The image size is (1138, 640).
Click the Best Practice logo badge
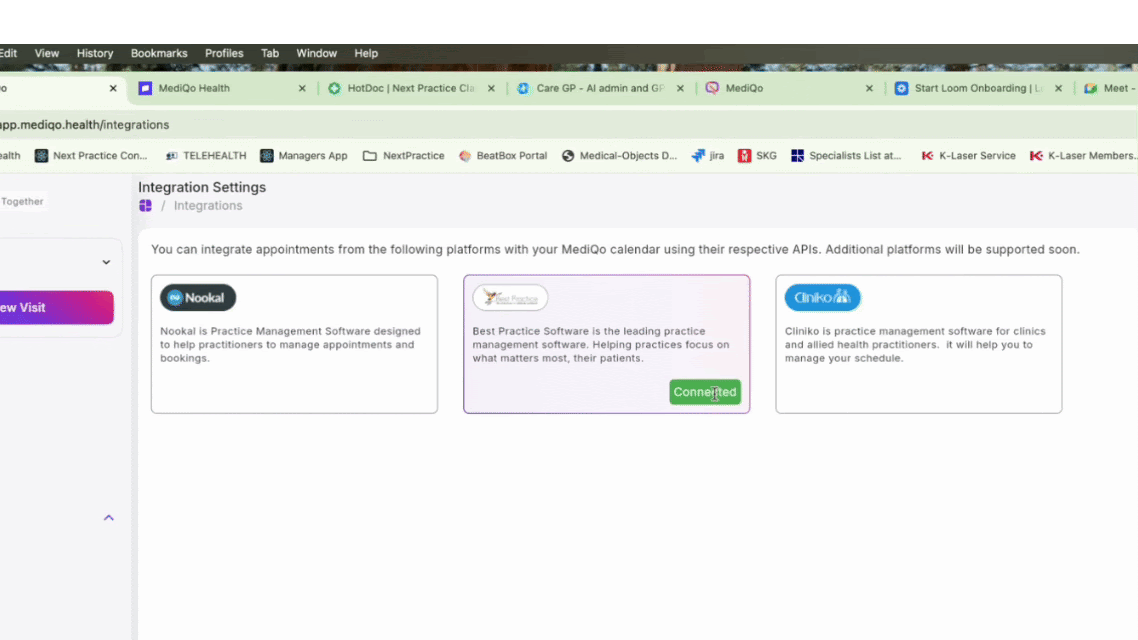(x=510, y=298)
